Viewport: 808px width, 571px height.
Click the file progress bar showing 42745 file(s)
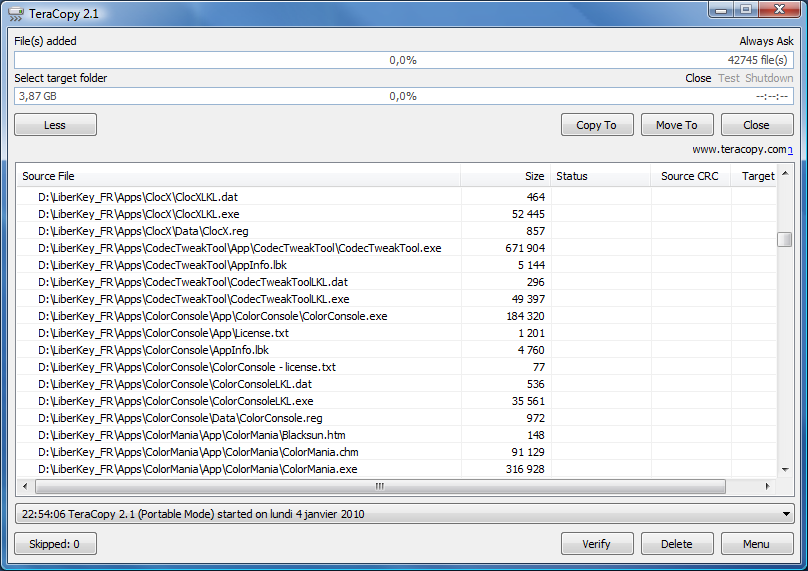coord(403,60)
